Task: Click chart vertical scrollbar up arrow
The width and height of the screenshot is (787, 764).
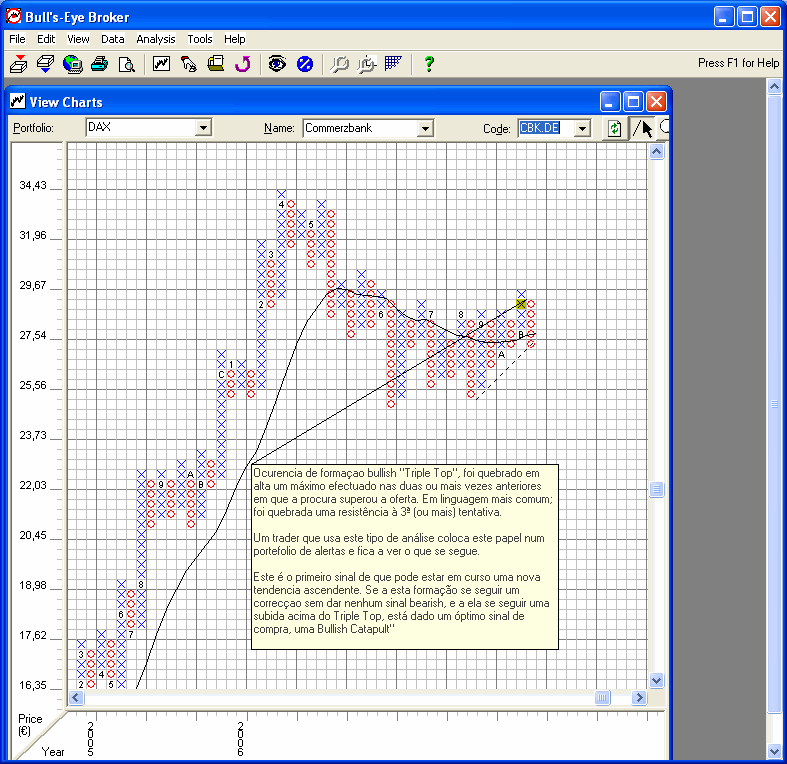Action: tap(657, 151)
